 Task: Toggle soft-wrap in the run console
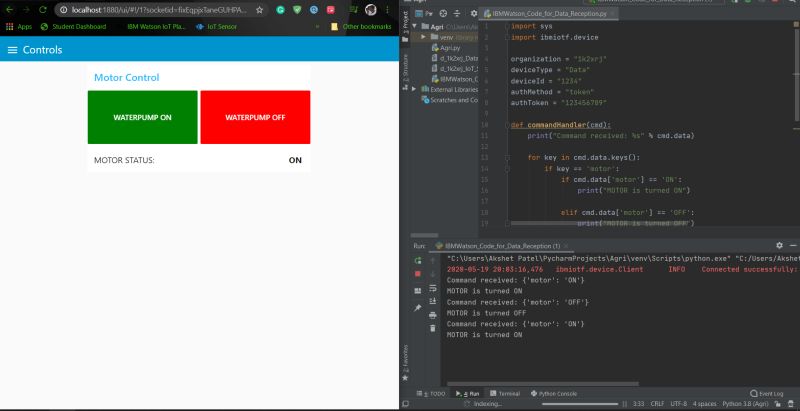click(433, 288)
